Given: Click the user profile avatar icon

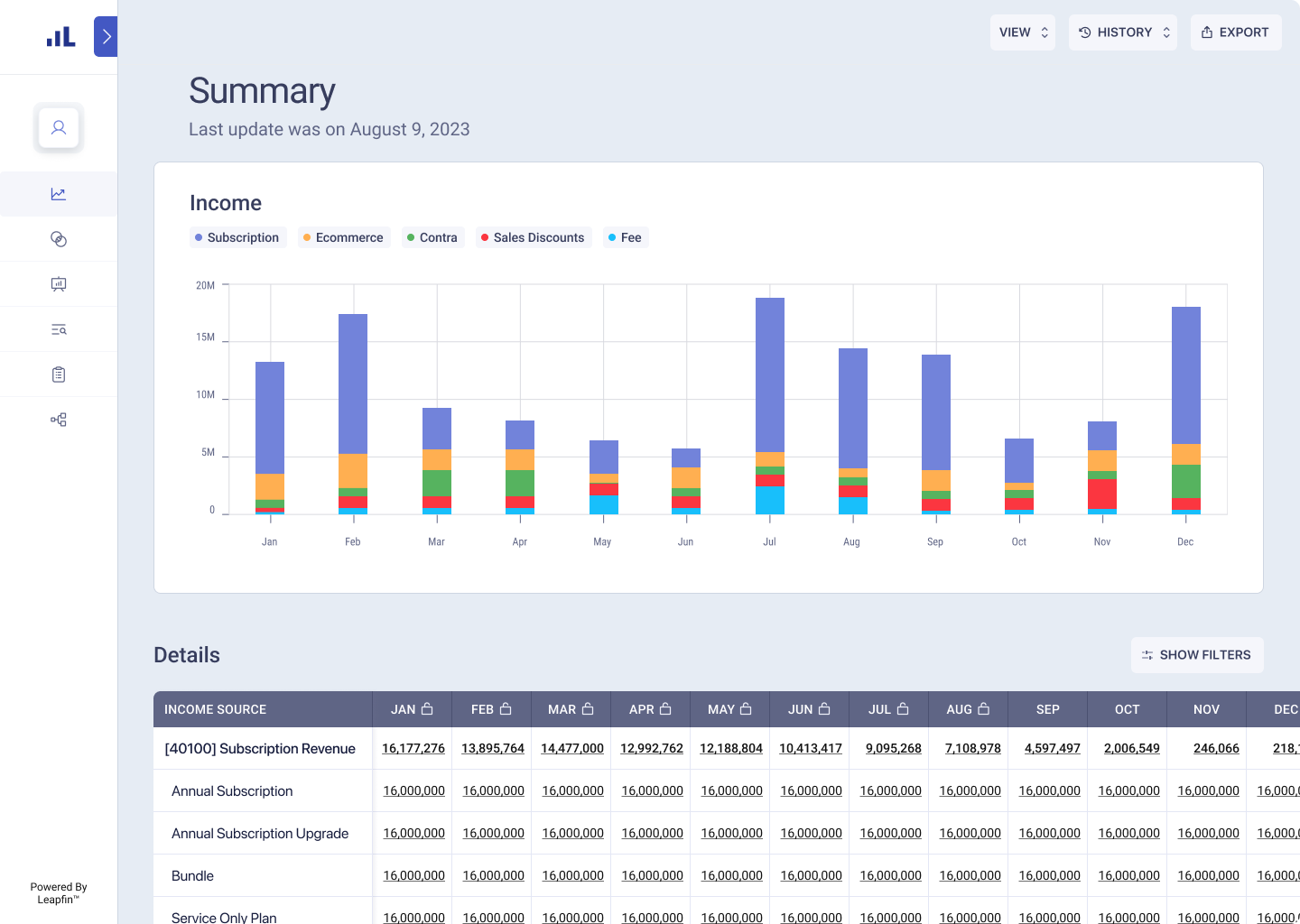Looking at the screenshot, I should [58, 127].
